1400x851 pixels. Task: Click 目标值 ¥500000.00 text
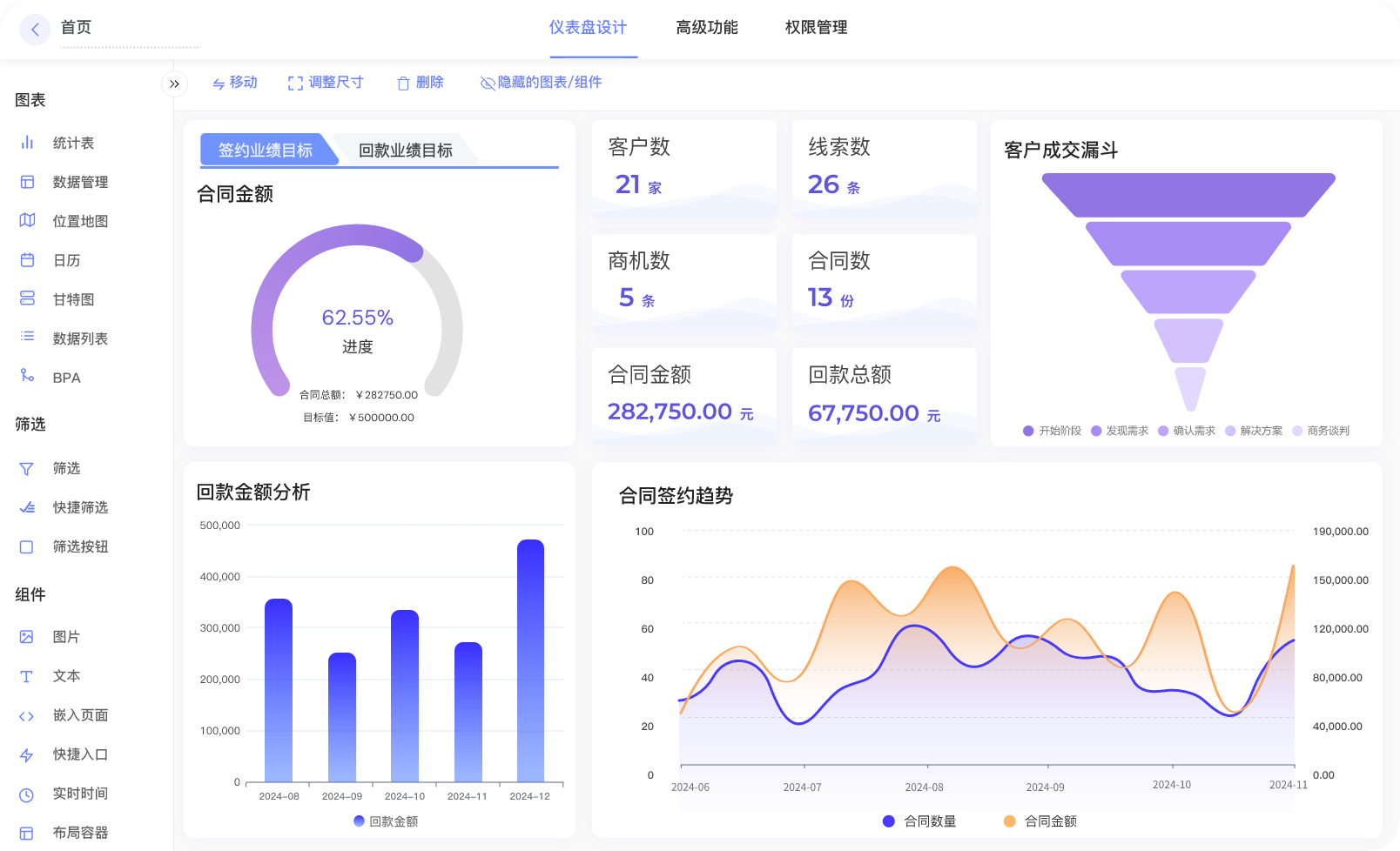(359, 418)
